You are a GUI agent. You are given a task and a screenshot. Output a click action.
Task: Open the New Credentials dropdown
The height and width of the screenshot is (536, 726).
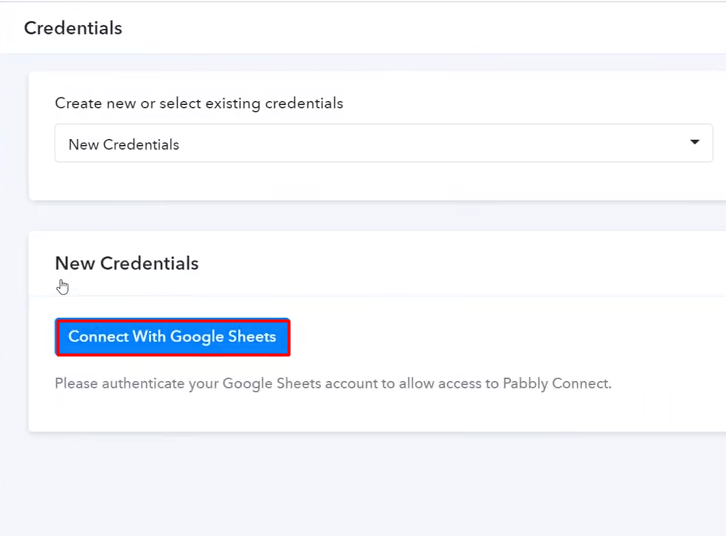coord(383,143)
